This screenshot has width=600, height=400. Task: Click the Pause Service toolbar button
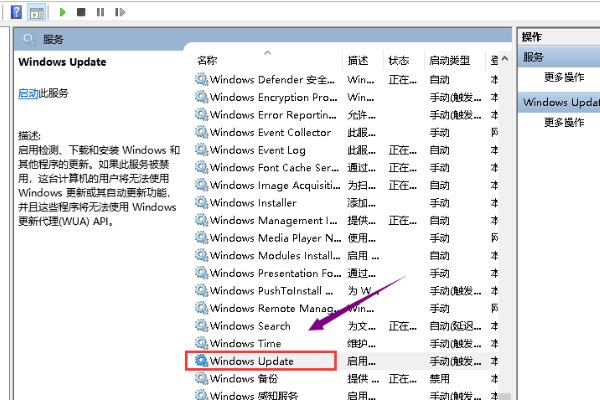pyautogui.click(x=100, y=12)
